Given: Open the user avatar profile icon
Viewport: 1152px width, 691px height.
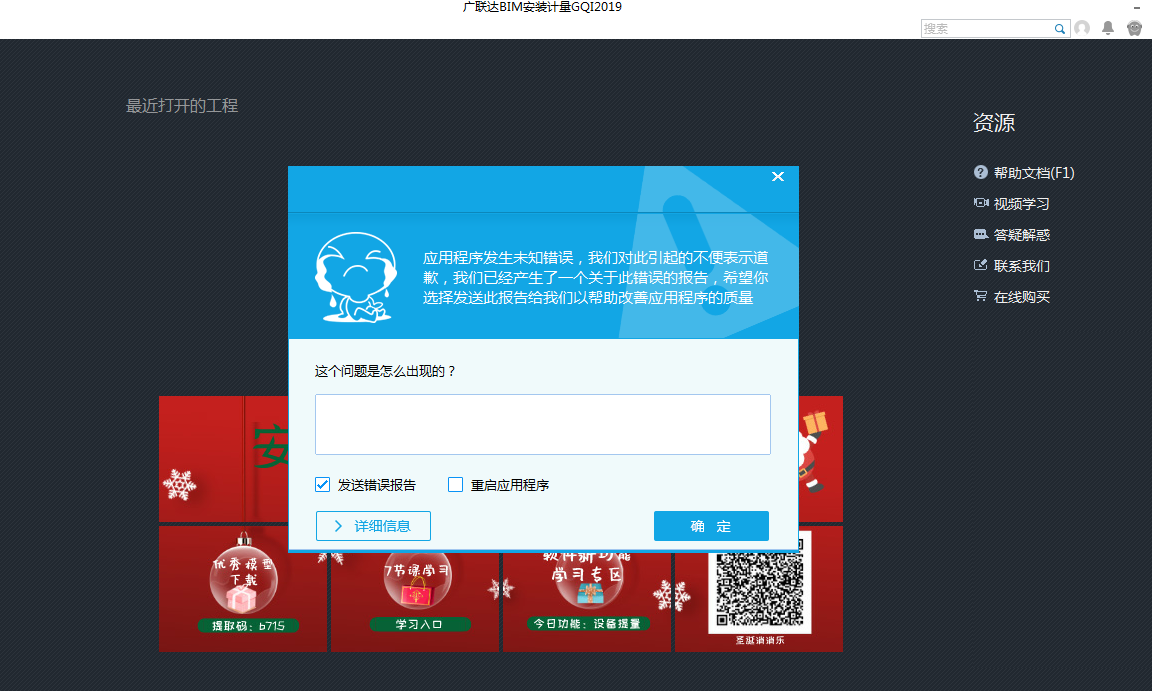Looking at the screenshot, I should point(1082,28).
